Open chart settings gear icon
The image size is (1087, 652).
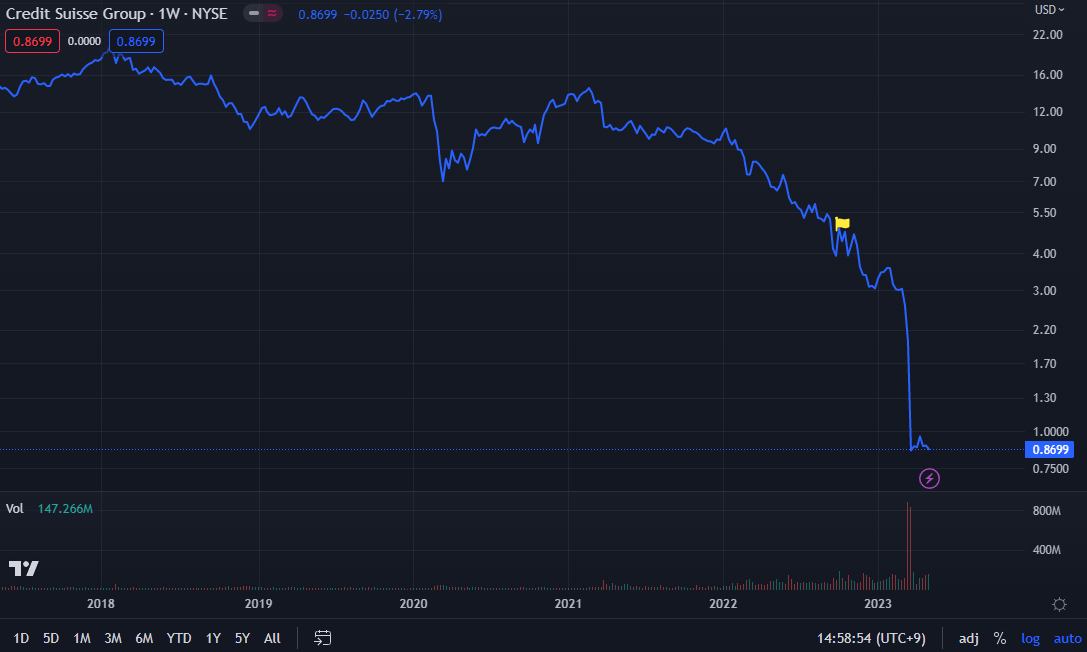click(x=1059, y=604)
